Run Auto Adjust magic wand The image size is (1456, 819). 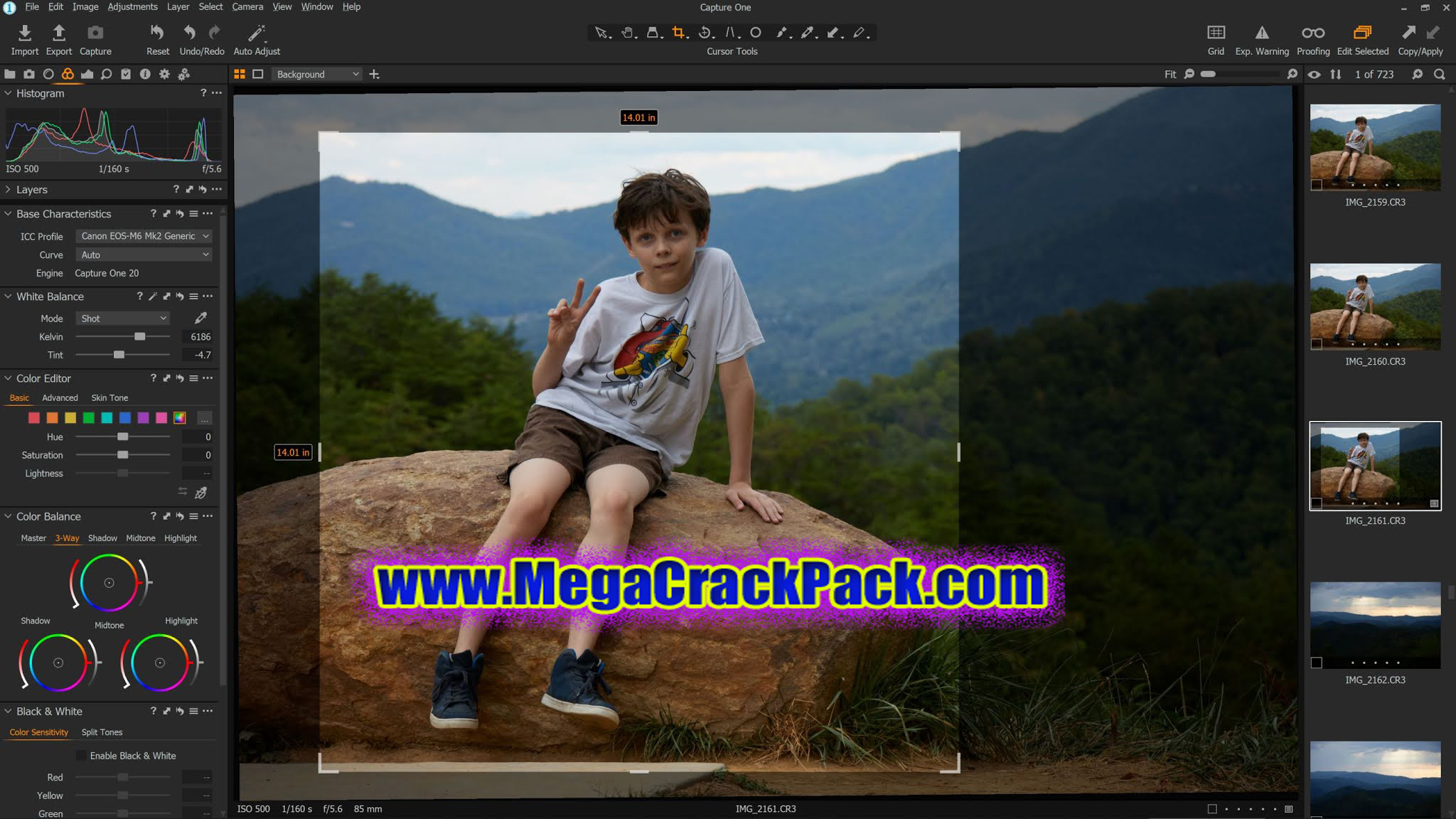(x=257, y=33)
